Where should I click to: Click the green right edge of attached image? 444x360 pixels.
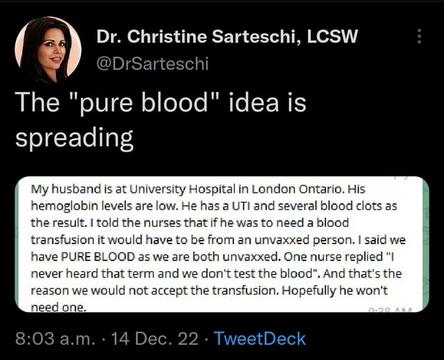tap(425, 244)
